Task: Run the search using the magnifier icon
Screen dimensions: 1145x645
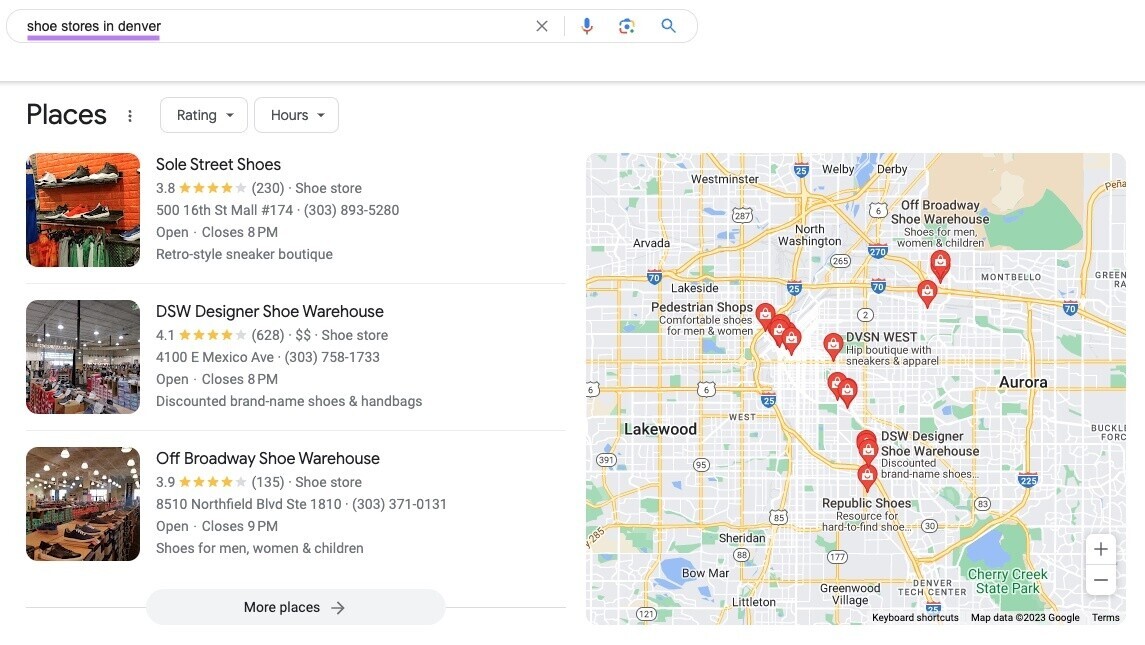Action: [x=668, y=26]
